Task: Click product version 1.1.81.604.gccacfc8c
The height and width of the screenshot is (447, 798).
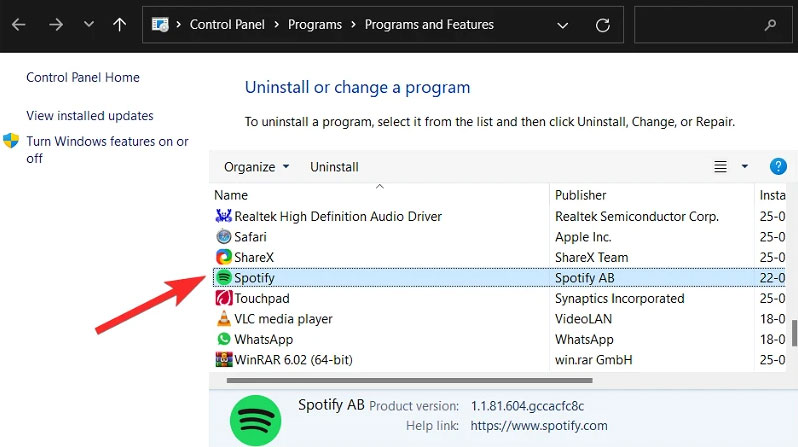Action: [527, 406]
